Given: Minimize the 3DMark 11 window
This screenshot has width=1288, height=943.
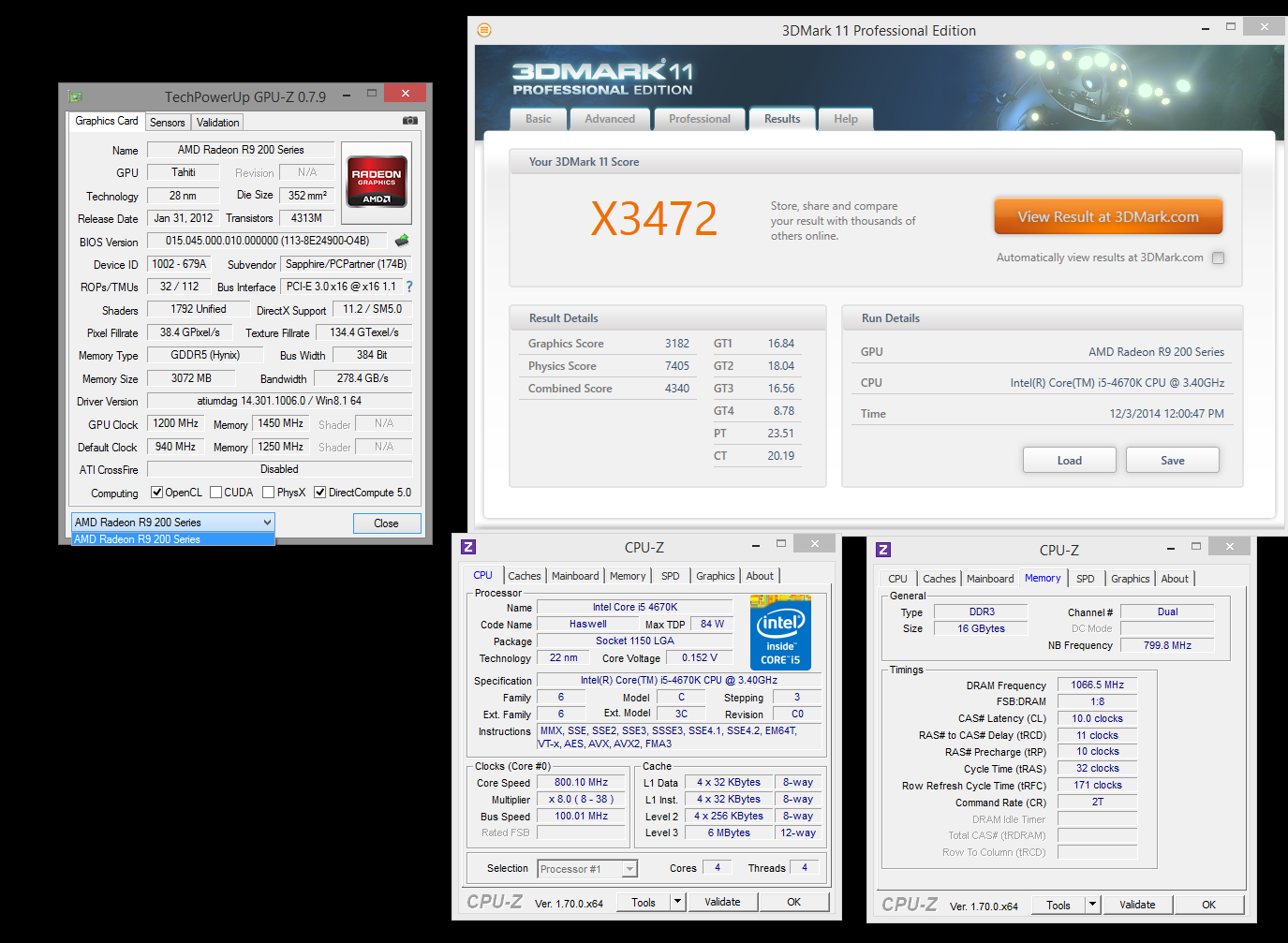Looking at the screenshot, I should (x=1204, y=28).
